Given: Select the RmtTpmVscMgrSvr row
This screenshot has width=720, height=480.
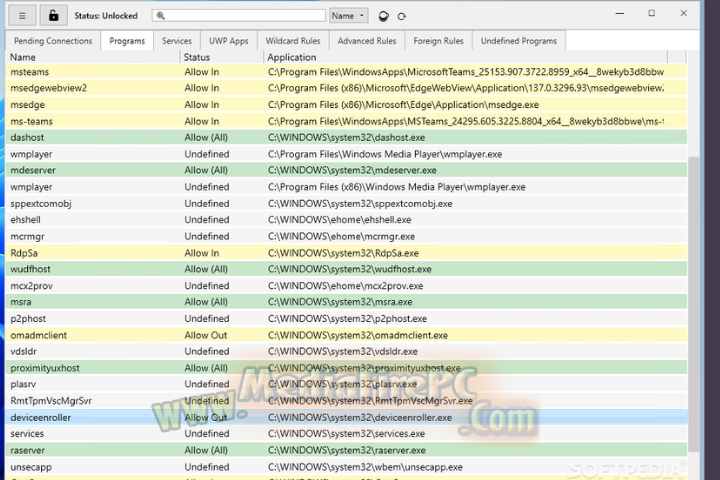Looking at the screenshot, I should tap(347, 401).
